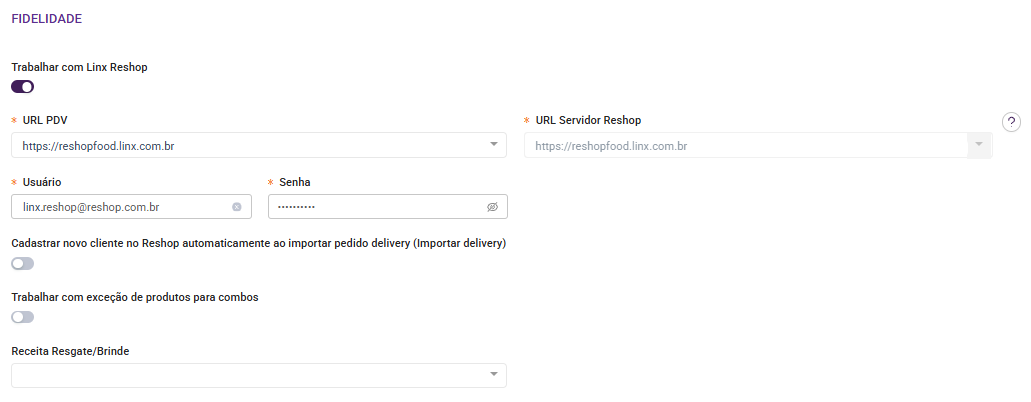Focus the Senha password field
The image size is (1031, 402).
pos(375,207)
